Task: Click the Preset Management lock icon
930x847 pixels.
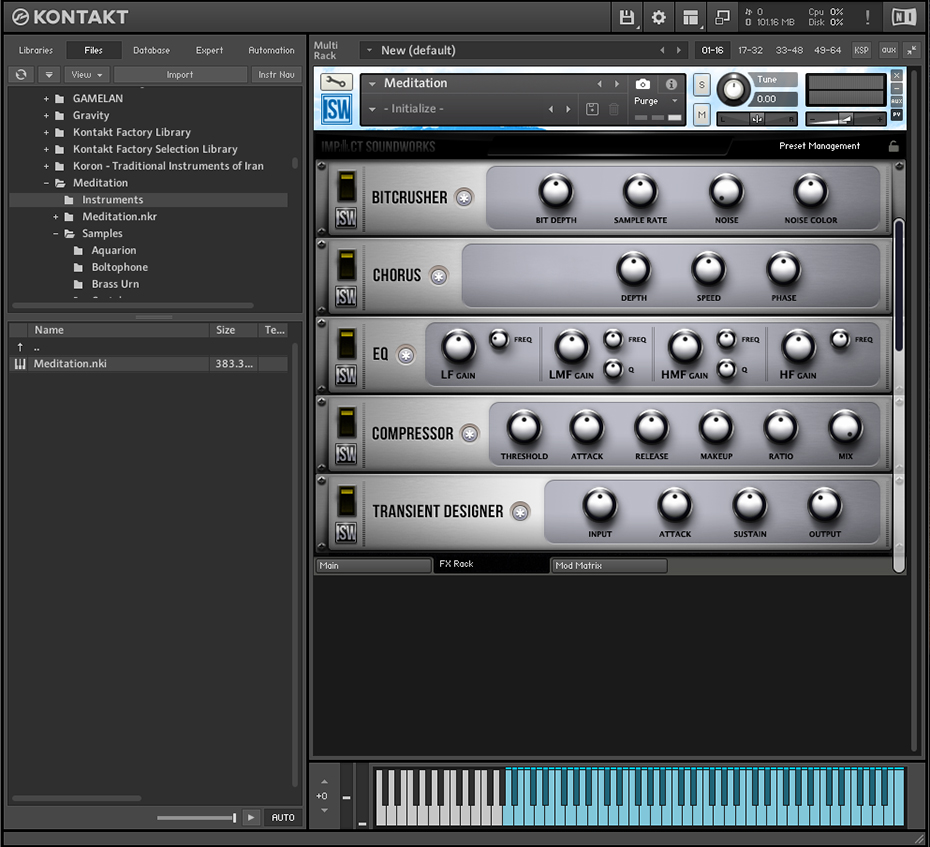Action: tap(894, 147)
